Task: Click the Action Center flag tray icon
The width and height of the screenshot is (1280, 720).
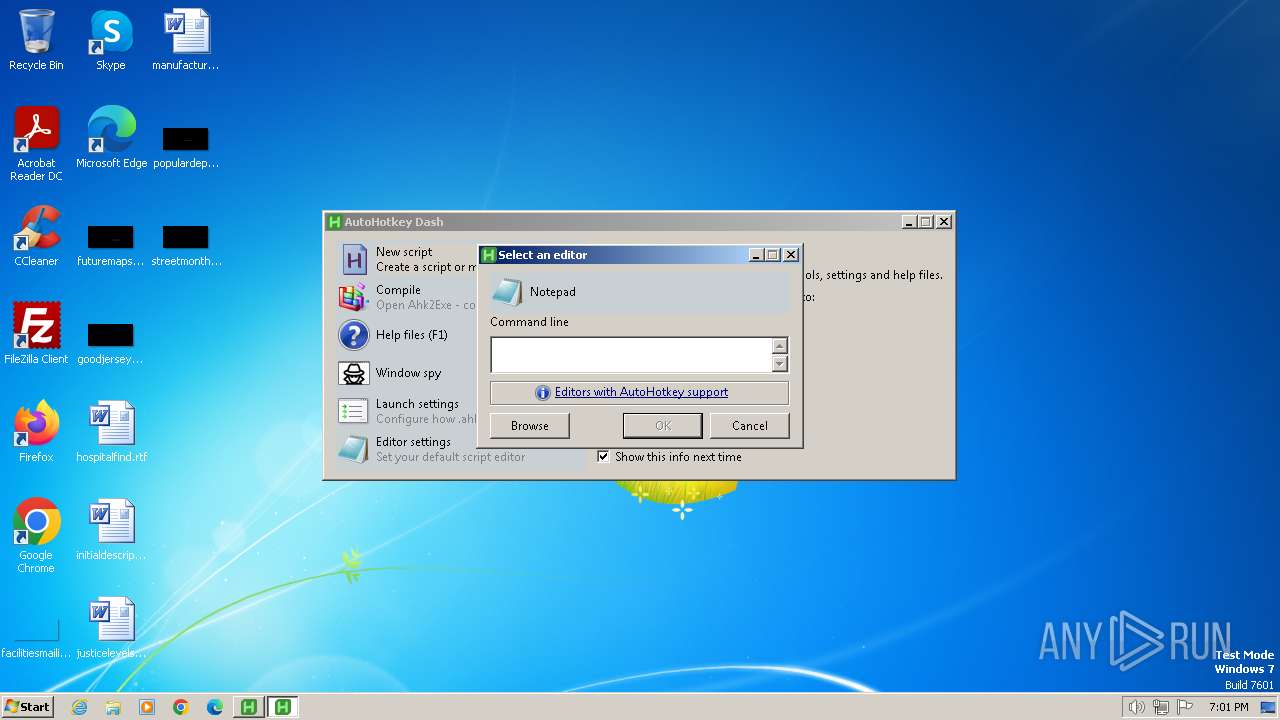Action: click(1185, 707)
